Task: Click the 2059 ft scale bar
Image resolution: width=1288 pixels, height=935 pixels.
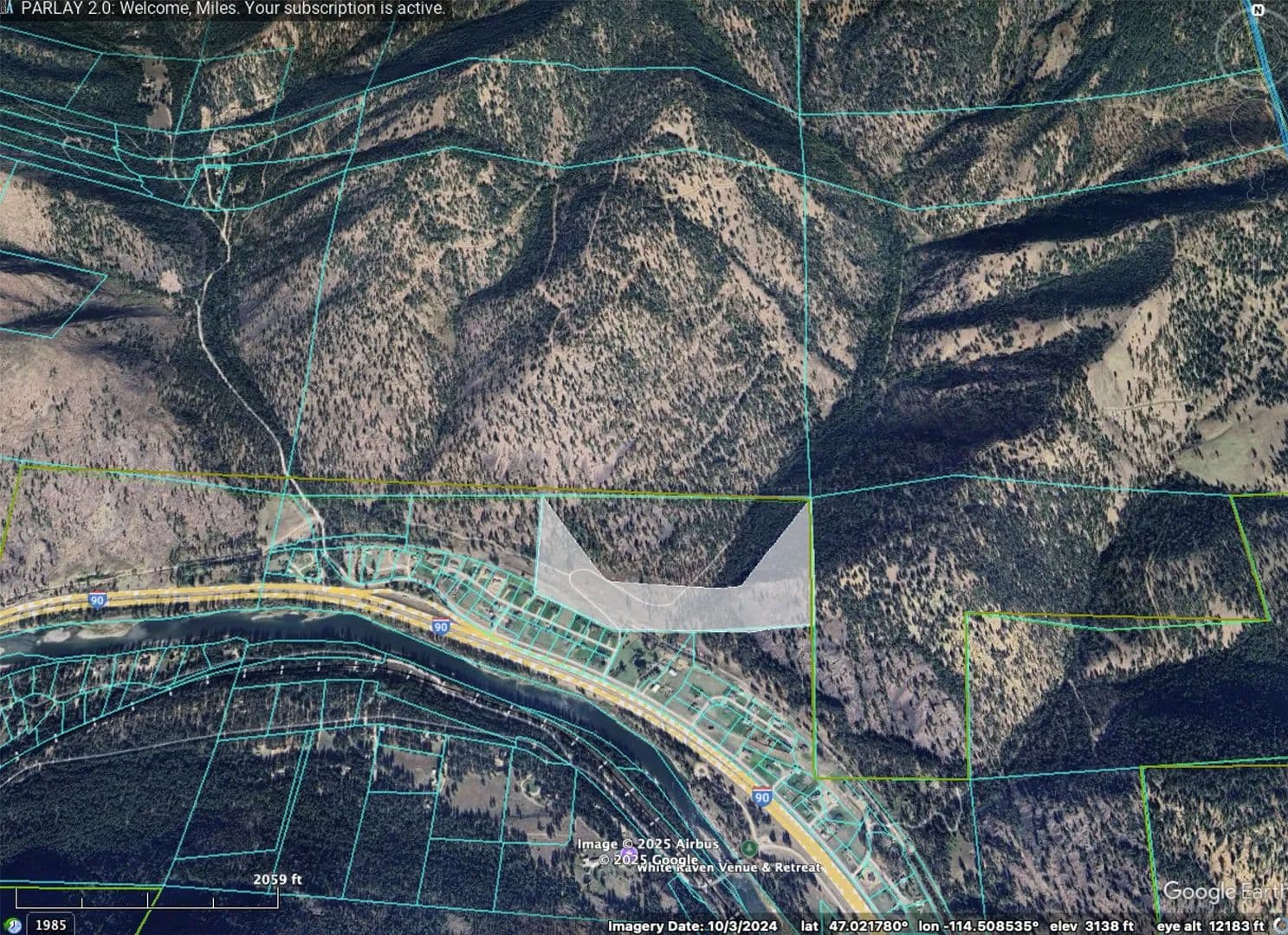Action: [x=277, y=880]
